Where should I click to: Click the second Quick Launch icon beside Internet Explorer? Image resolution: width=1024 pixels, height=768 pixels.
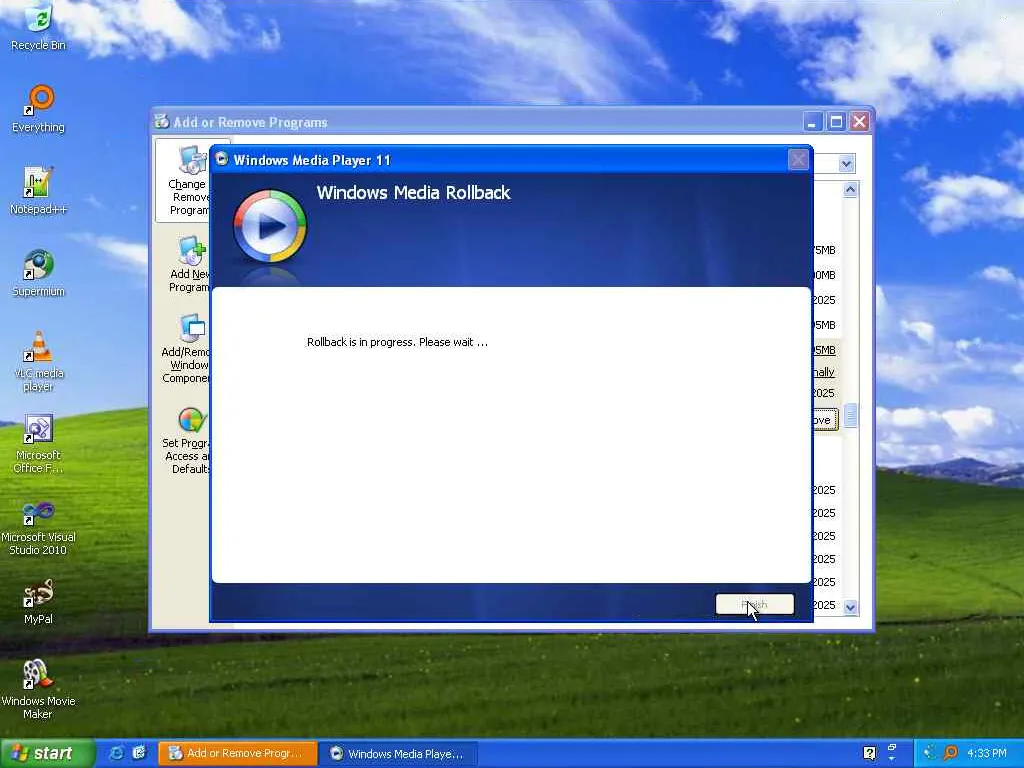click(x=139, y=753)
